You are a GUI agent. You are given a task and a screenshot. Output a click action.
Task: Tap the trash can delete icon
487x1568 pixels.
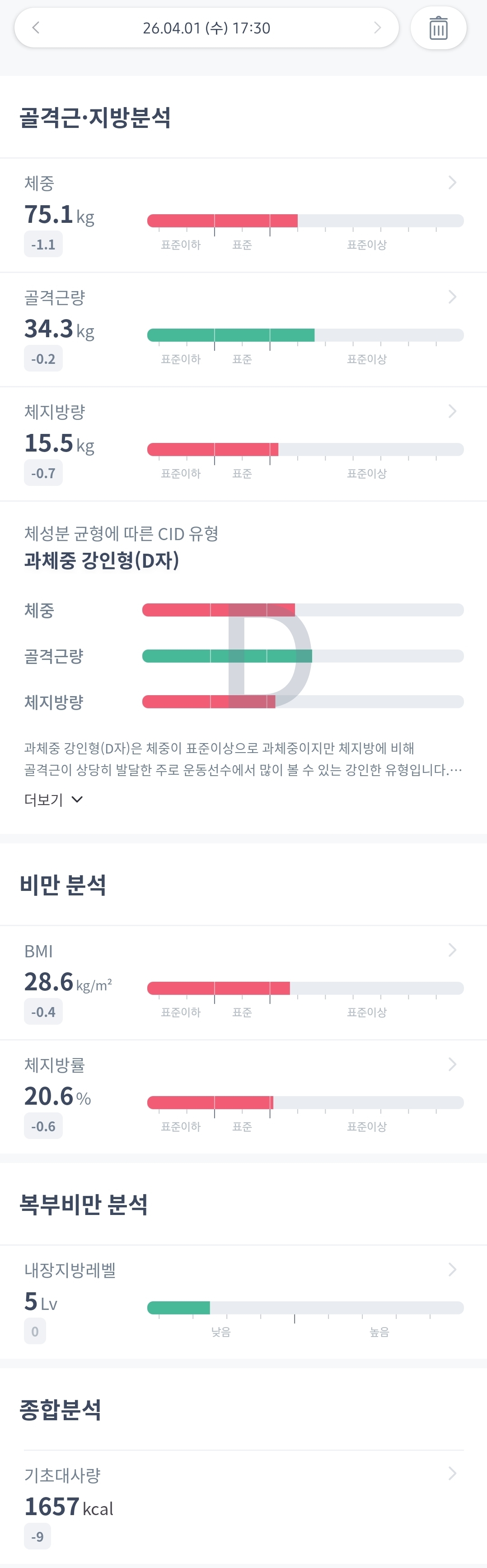[438, 28]
